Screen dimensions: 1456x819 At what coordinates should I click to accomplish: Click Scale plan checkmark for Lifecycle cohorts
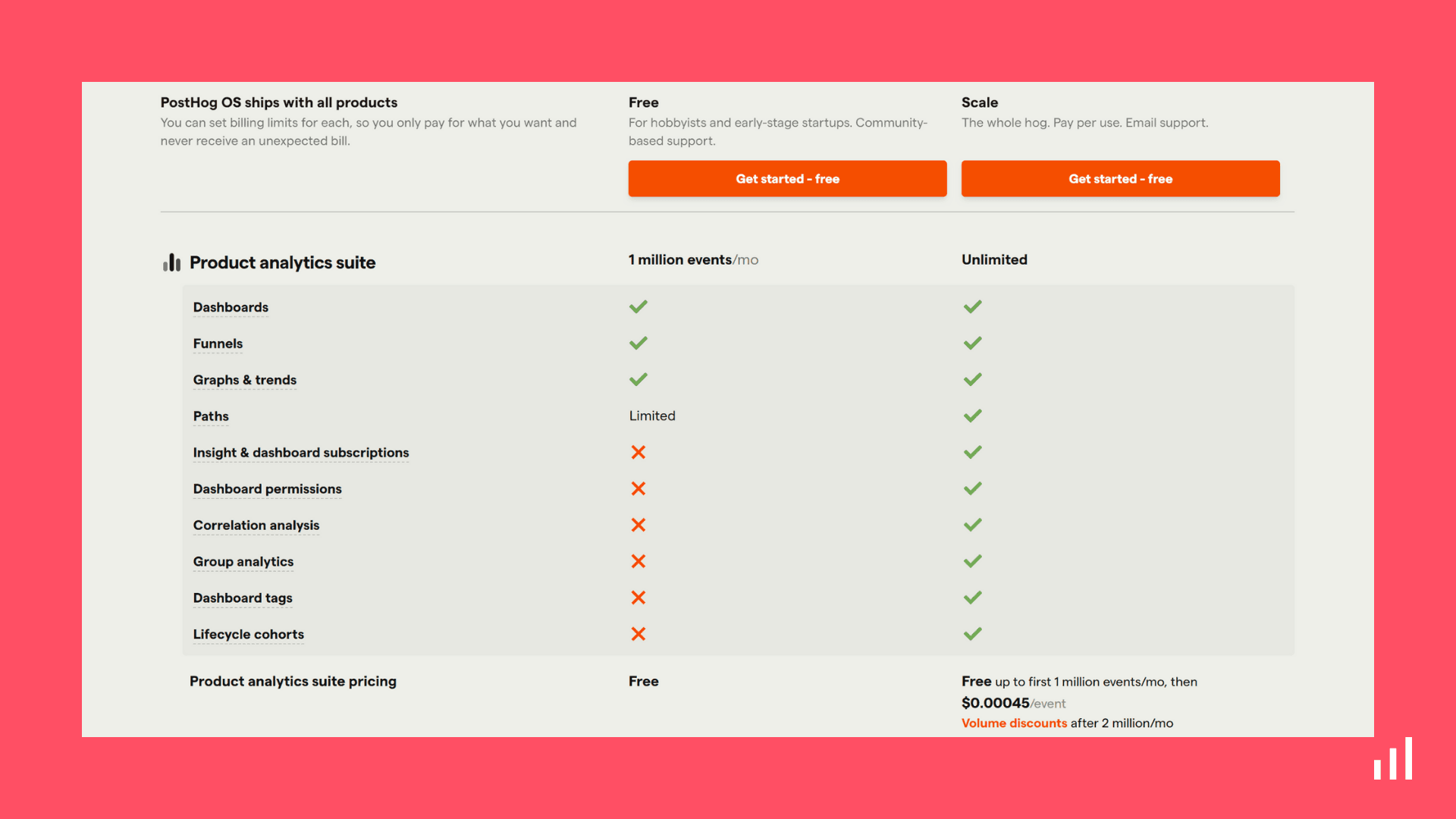click(x=973, y=634)
